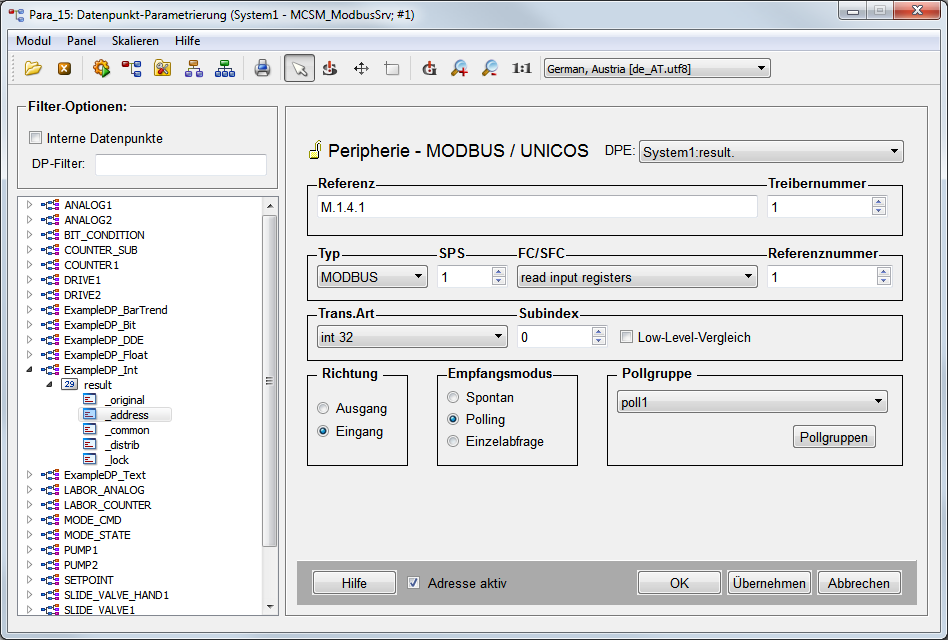Open the Panel menu
This screenshot has height=640, width=948.
coord(81,40)
